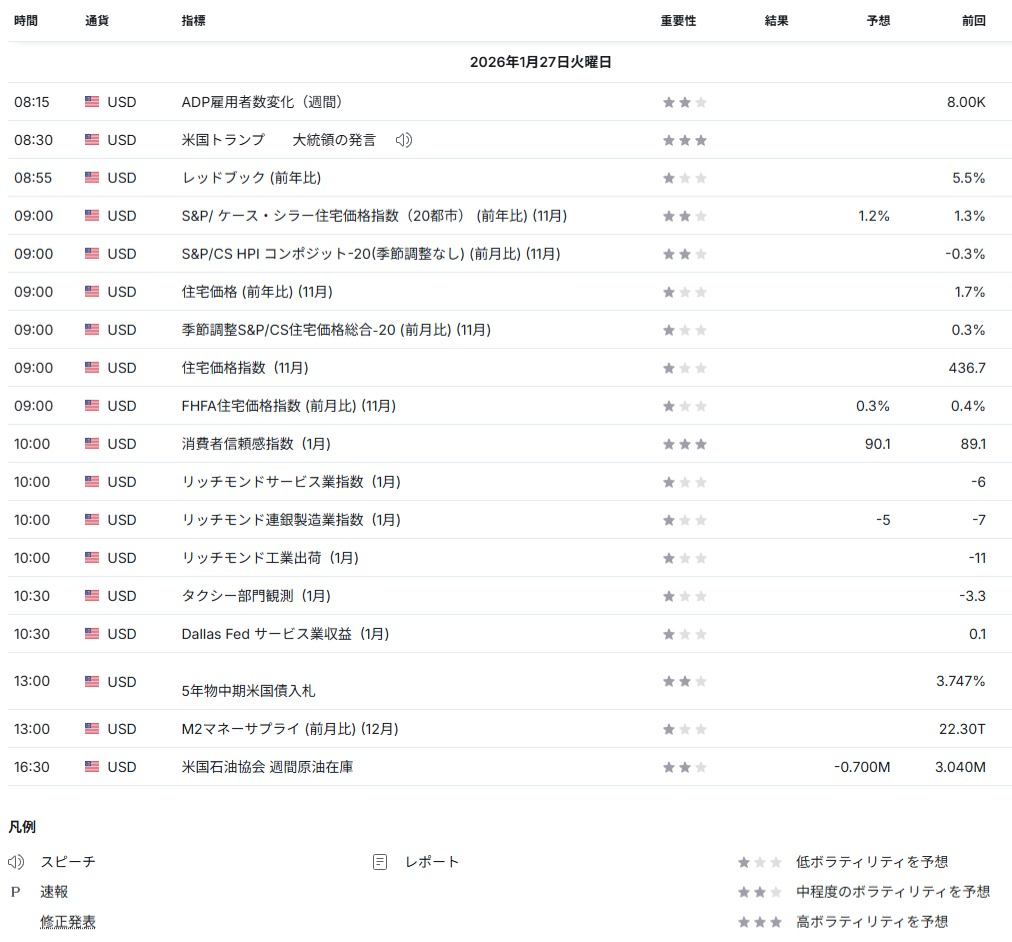Click the 重要性 column header

(678, 21)
